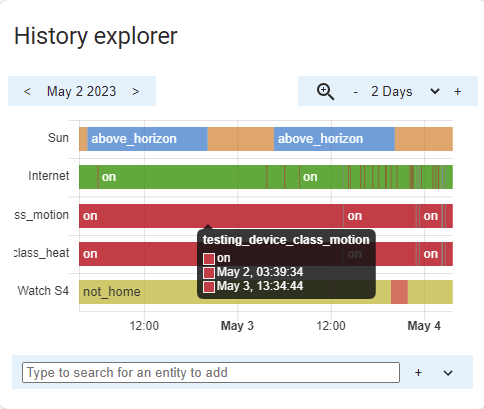Click the Internet row label
Screen dimensions: 484x409
[x=49, y=176]
